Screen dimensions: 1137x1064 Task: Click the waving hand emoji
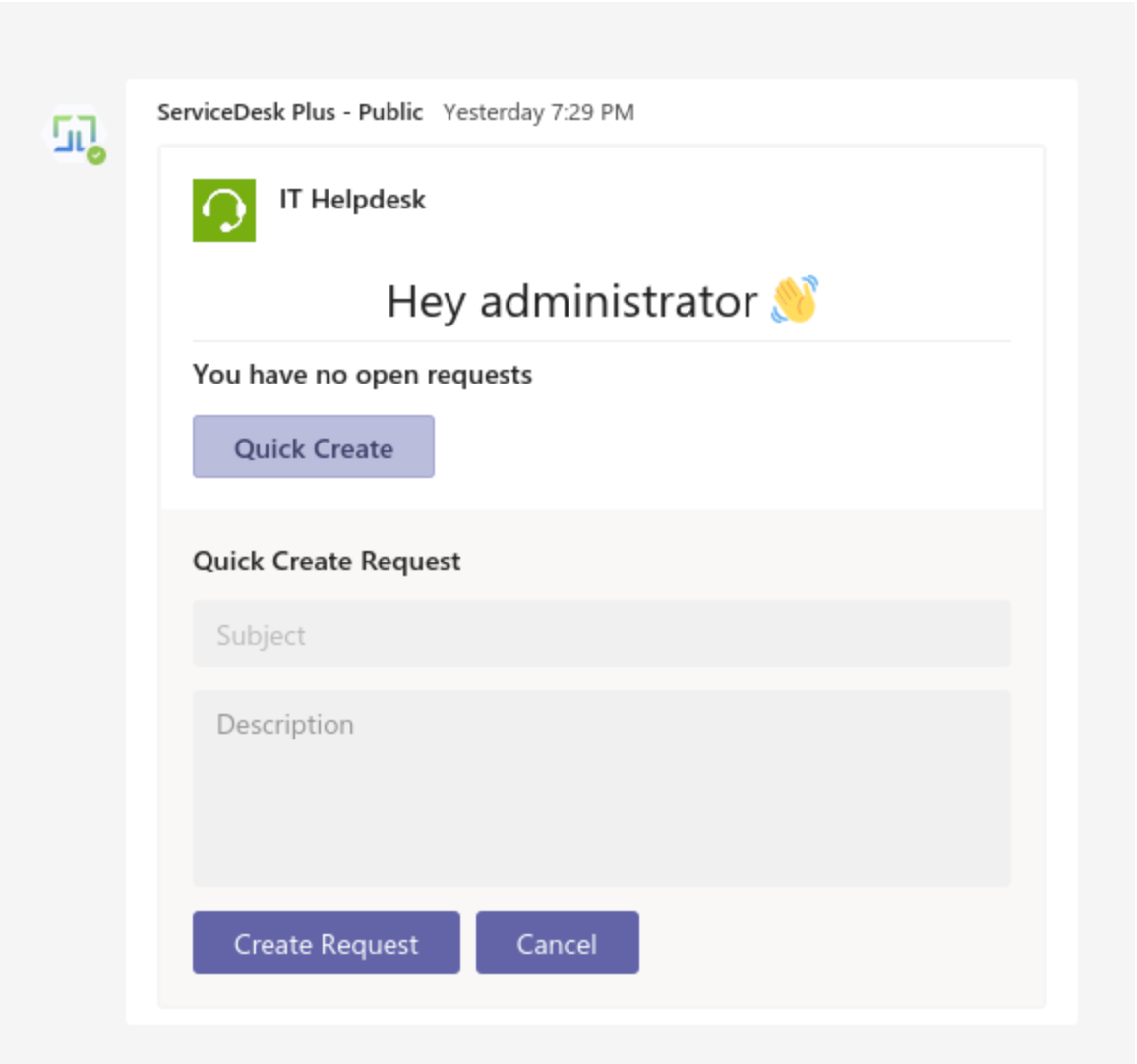(x=796, y=299)
